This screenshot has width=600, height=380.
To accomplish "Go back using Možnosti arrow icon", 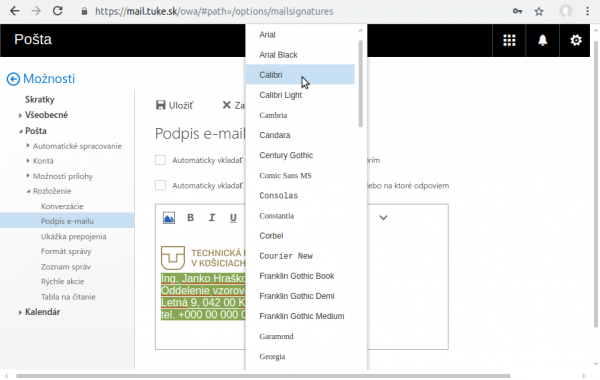I will click(x=13, y=79).
